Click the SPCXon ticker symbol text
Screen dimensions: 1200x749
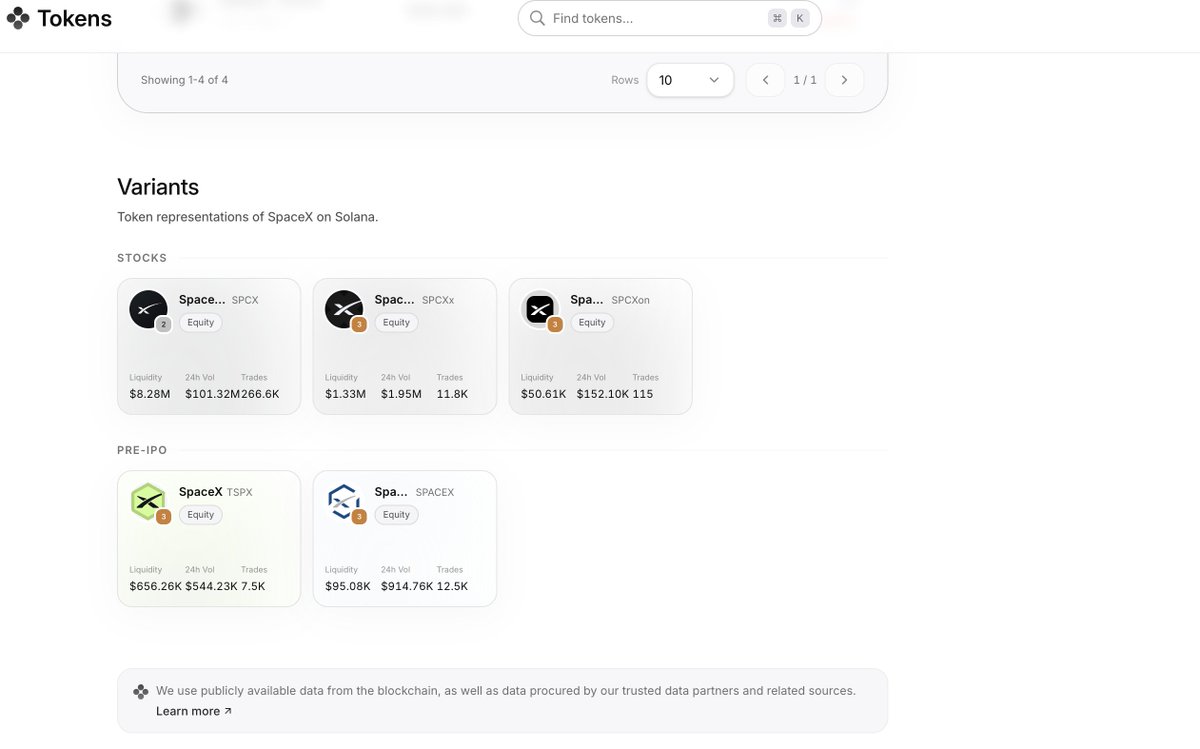tap(631, 300)
